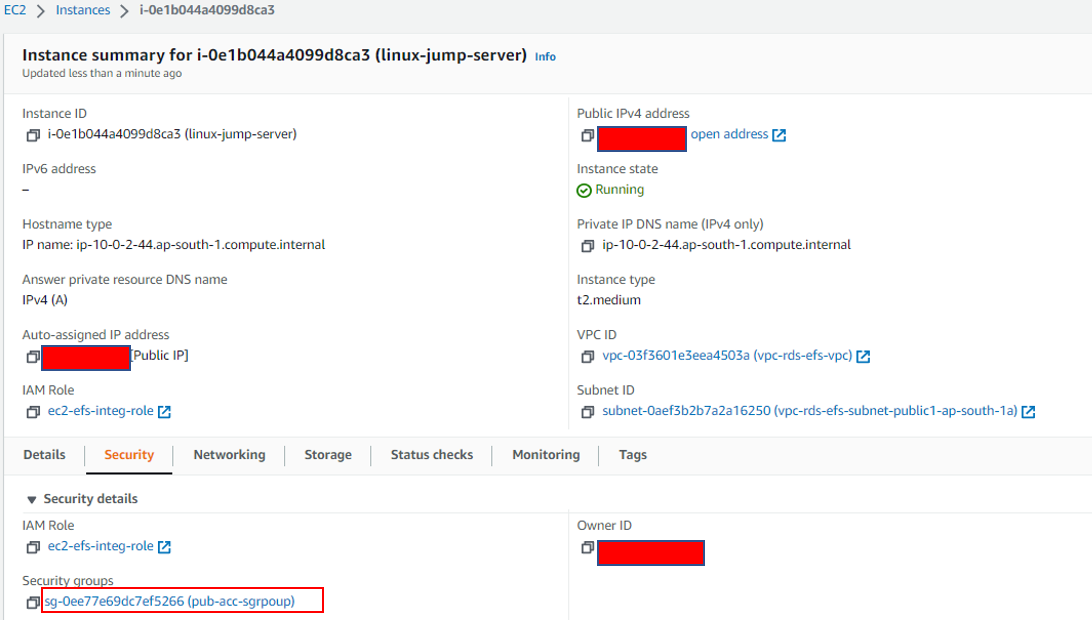Select the t2.medium instance type text

click(x=609, y=300)
